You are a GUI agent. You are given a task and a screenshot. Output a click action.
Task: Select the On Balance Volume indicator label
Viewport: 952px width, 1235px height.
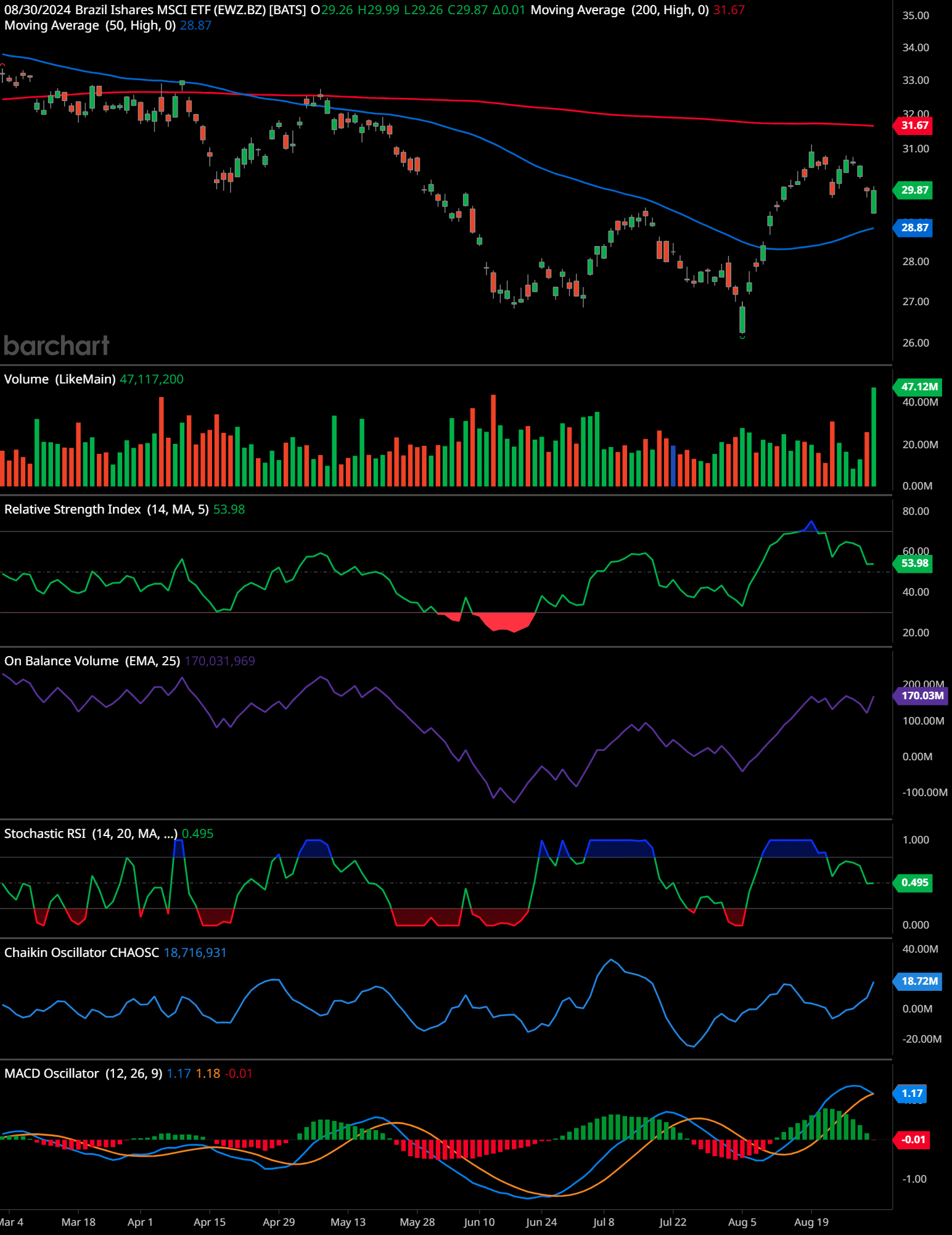pyautogui.click(x=92, y=661)
